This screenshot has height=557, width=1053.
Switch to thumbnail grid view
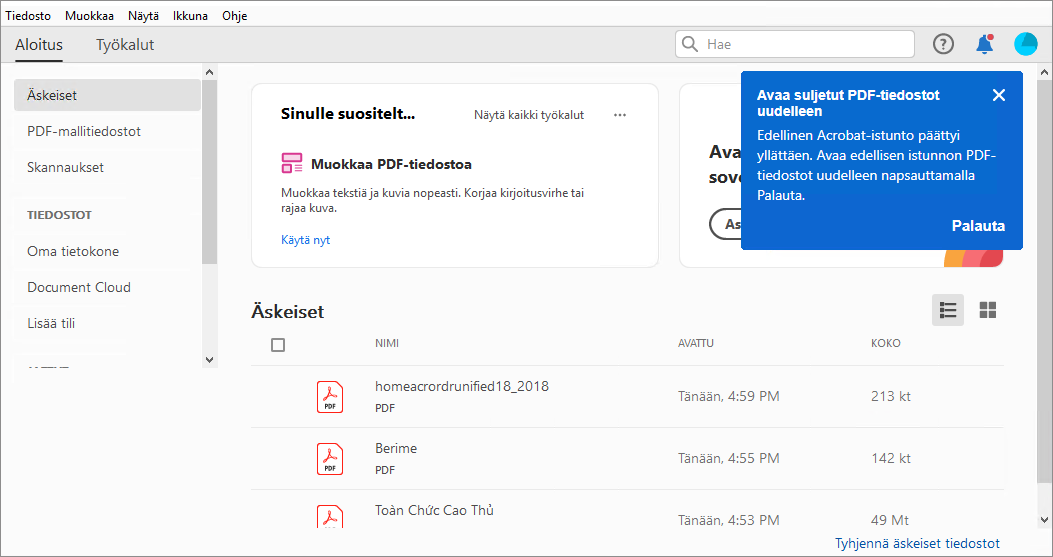(x=988, y=310)
